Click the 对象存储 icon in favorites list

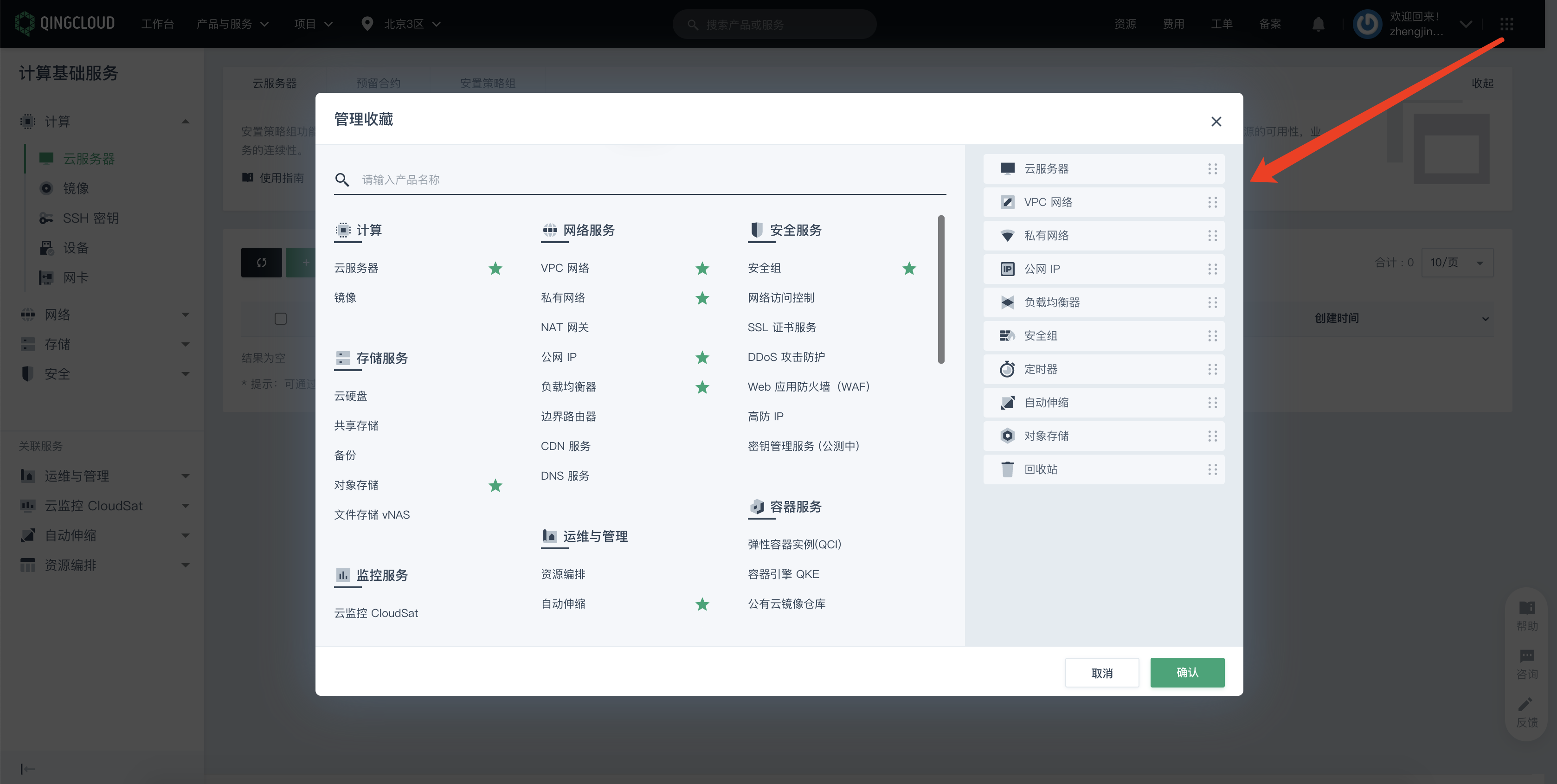pyautogui.click(x=1007, y=436)
